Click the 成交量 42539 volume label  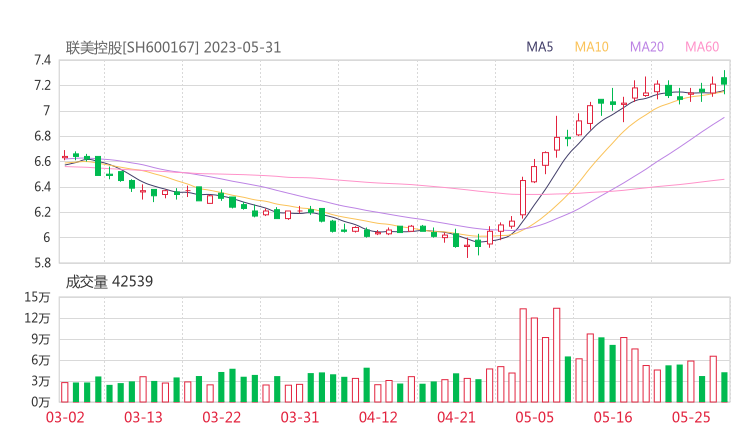point(109,282)
